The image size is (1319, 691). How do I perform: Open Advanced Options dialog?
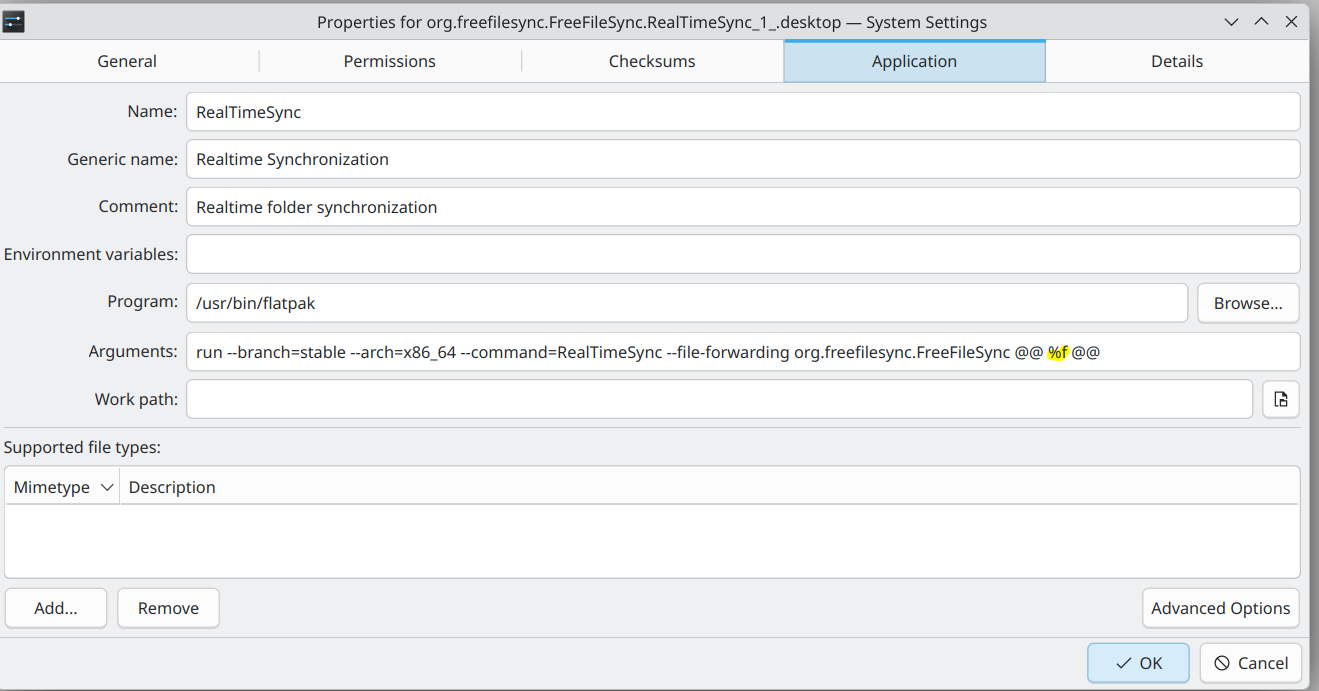1221,608
